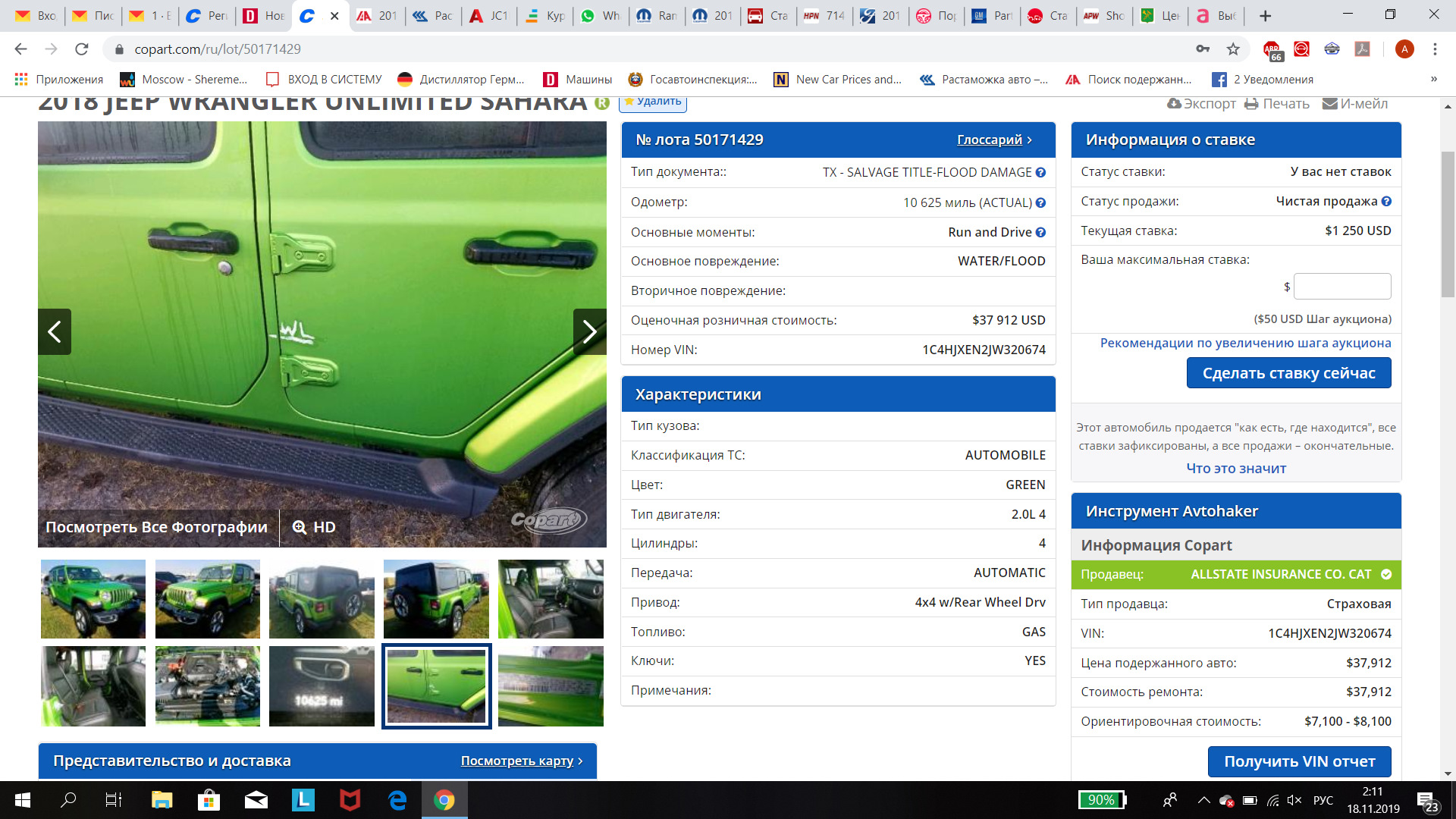Open the saved password key icon

coord(1203,49)
